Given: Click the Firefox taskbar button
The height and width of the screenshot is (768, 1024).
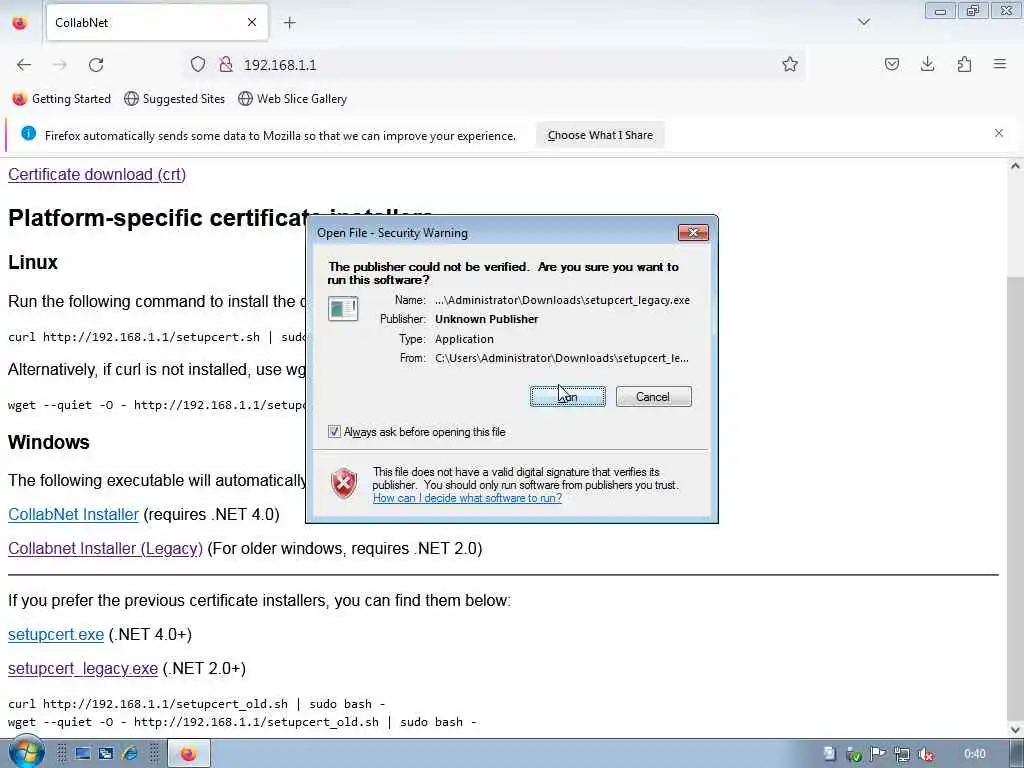Looking at the screenshot, I should pos(189,754).
